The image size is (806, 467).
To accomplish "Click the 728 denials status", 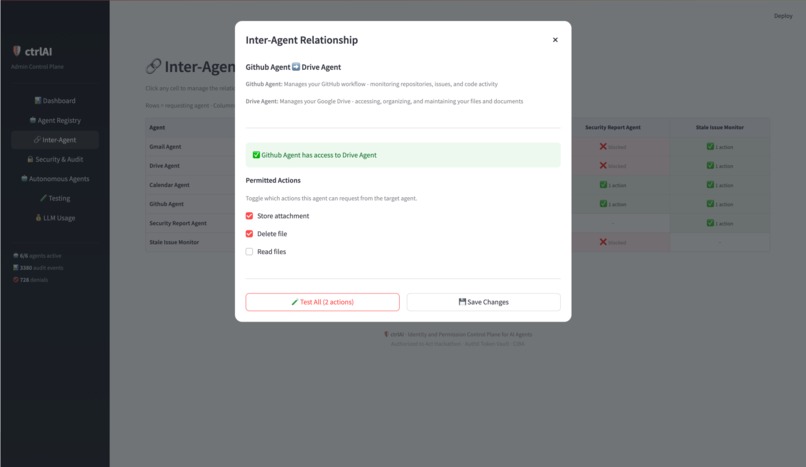I will pos(30,280).
